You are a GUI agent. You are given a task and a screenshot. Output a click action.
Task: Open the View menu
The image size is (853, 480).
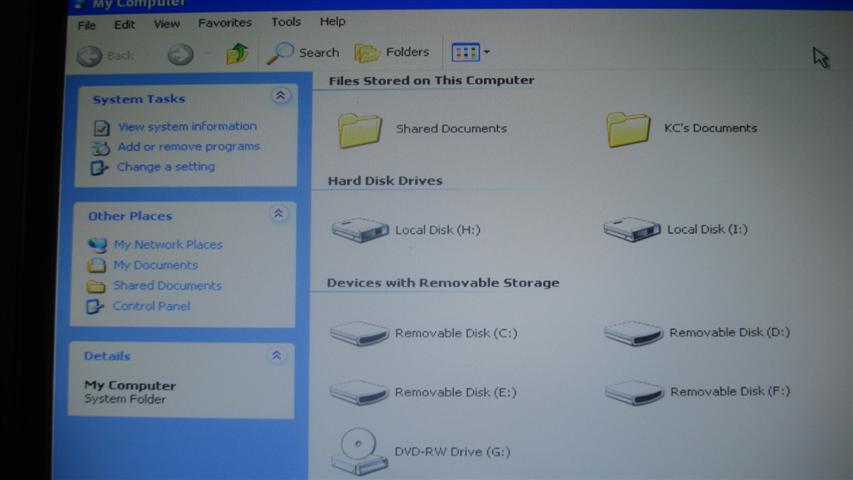pos(166,24)
